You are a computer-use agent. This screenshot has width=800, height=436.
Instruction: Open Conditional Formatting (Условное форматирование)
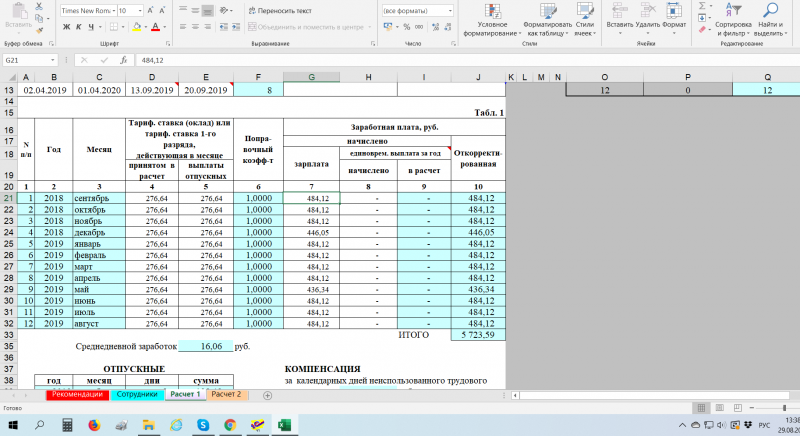tap(492, 15)
